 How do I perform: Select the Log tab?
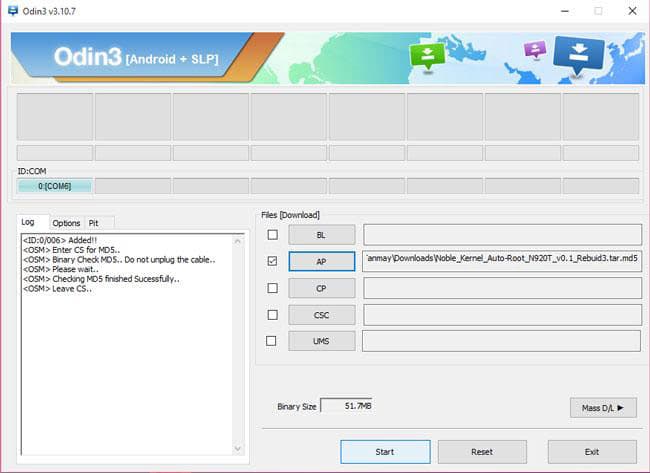(30, 223)
